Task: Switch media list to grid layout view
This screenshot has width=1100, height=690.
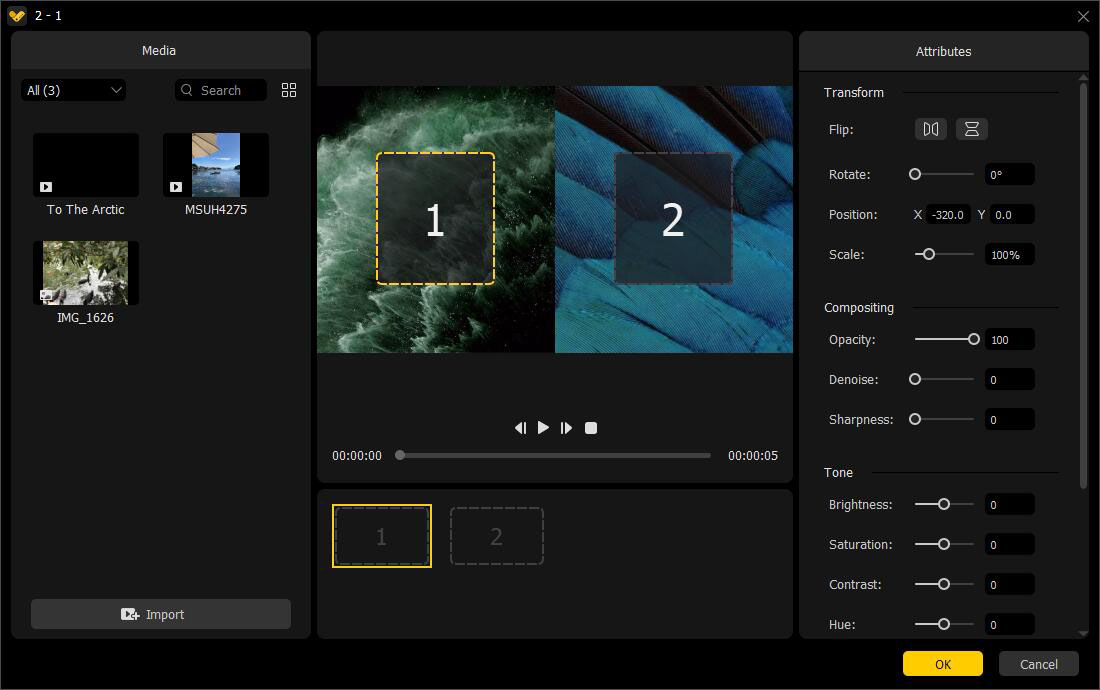Action: [x=289, y=89]
